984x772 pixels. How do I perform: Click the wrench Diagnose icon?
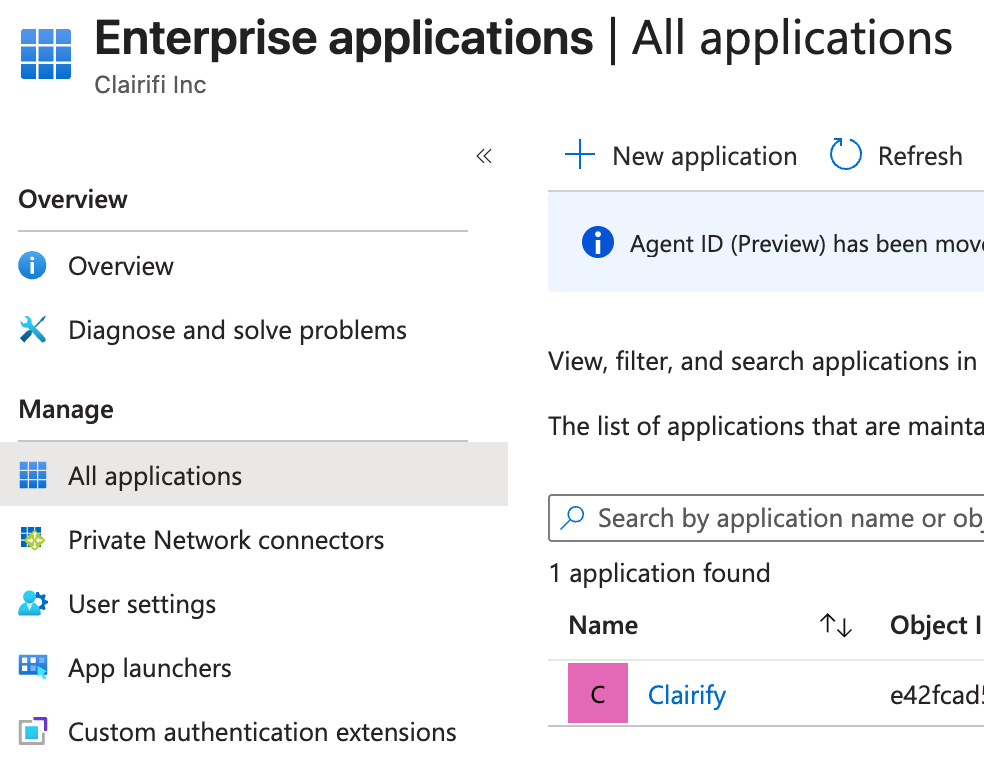pyautogui.click(x=33, y=330)
